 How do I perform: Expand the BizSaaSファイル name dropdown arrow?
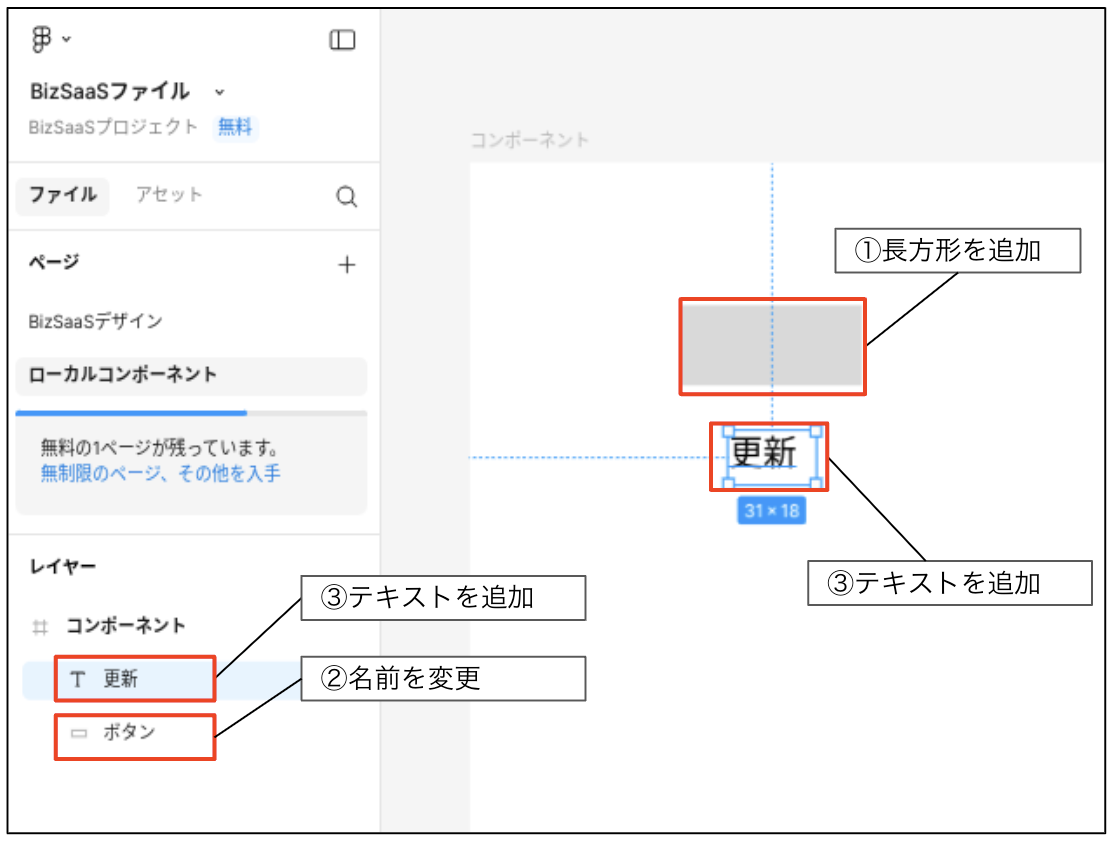click(x=220, y=92)
